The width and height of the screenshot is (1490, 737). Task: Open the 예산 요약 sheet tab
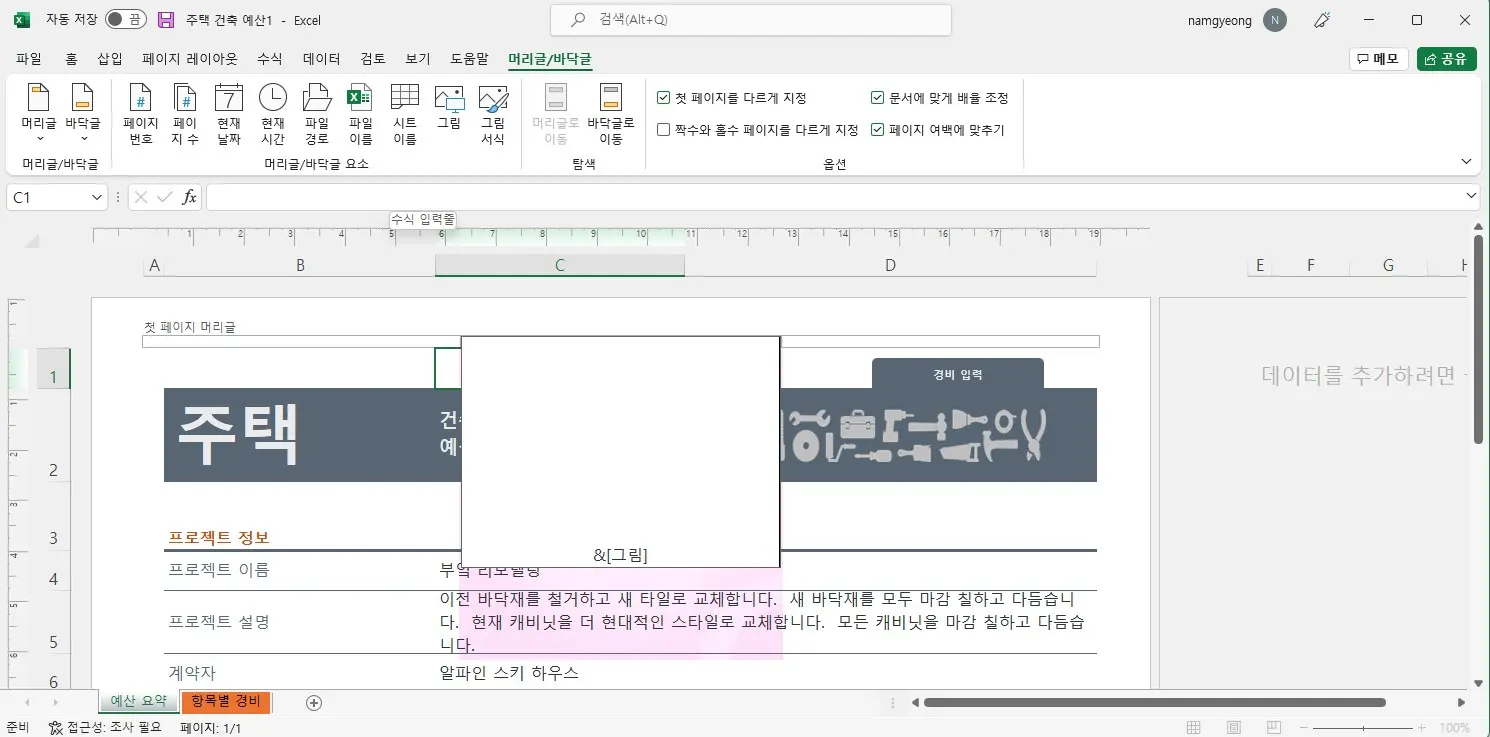(x=137, y=702)
